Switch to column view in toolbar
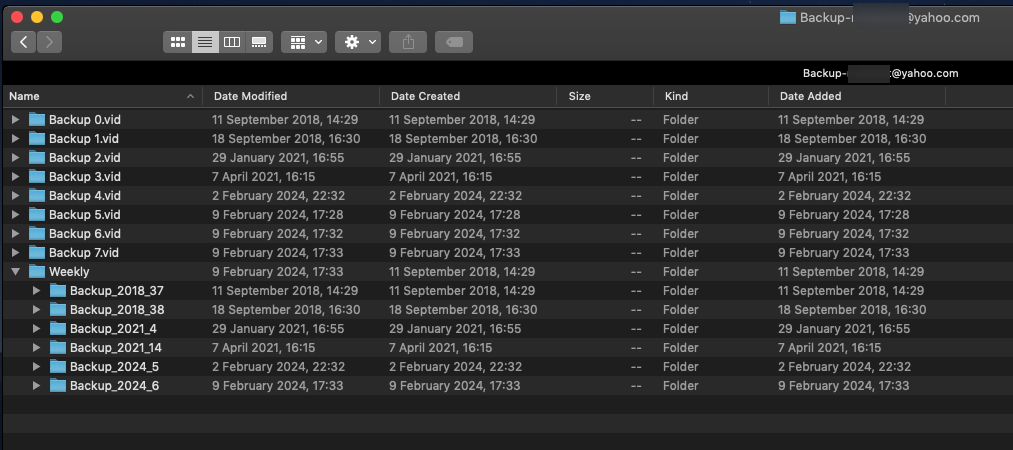This screenshot has width=1013, height=450. tap(232, 42)
